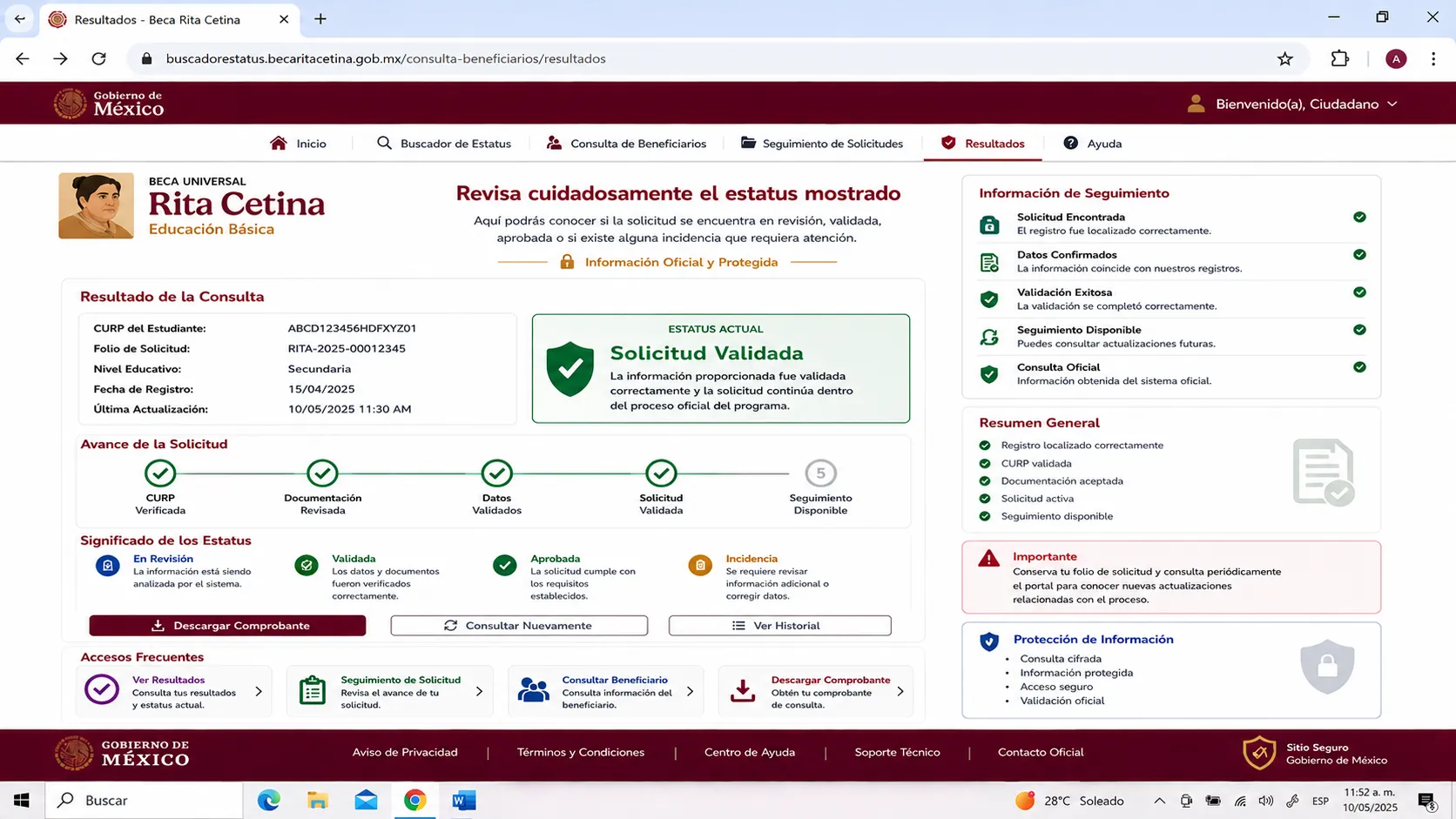Show hidden system tray icons arrow

pos(1159,801)
